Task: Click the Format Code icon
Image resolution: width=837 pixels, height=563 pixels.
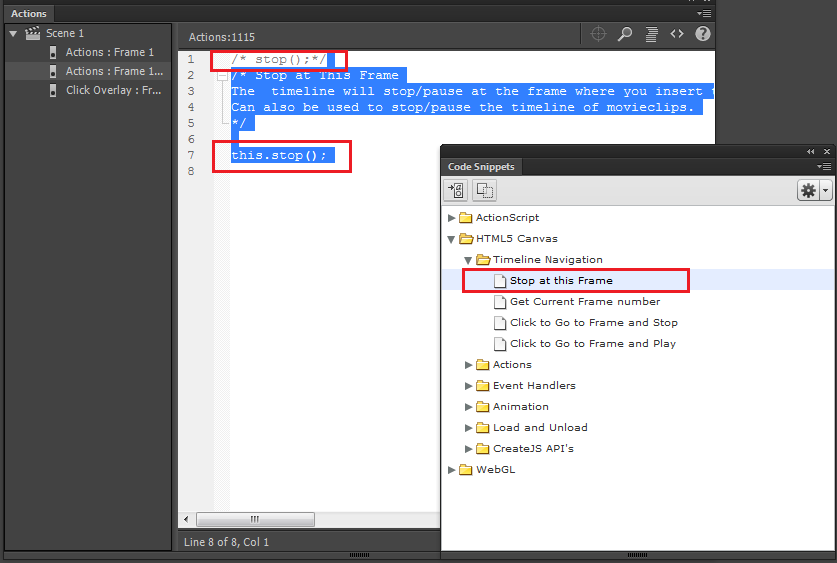Action: (651, 34)
